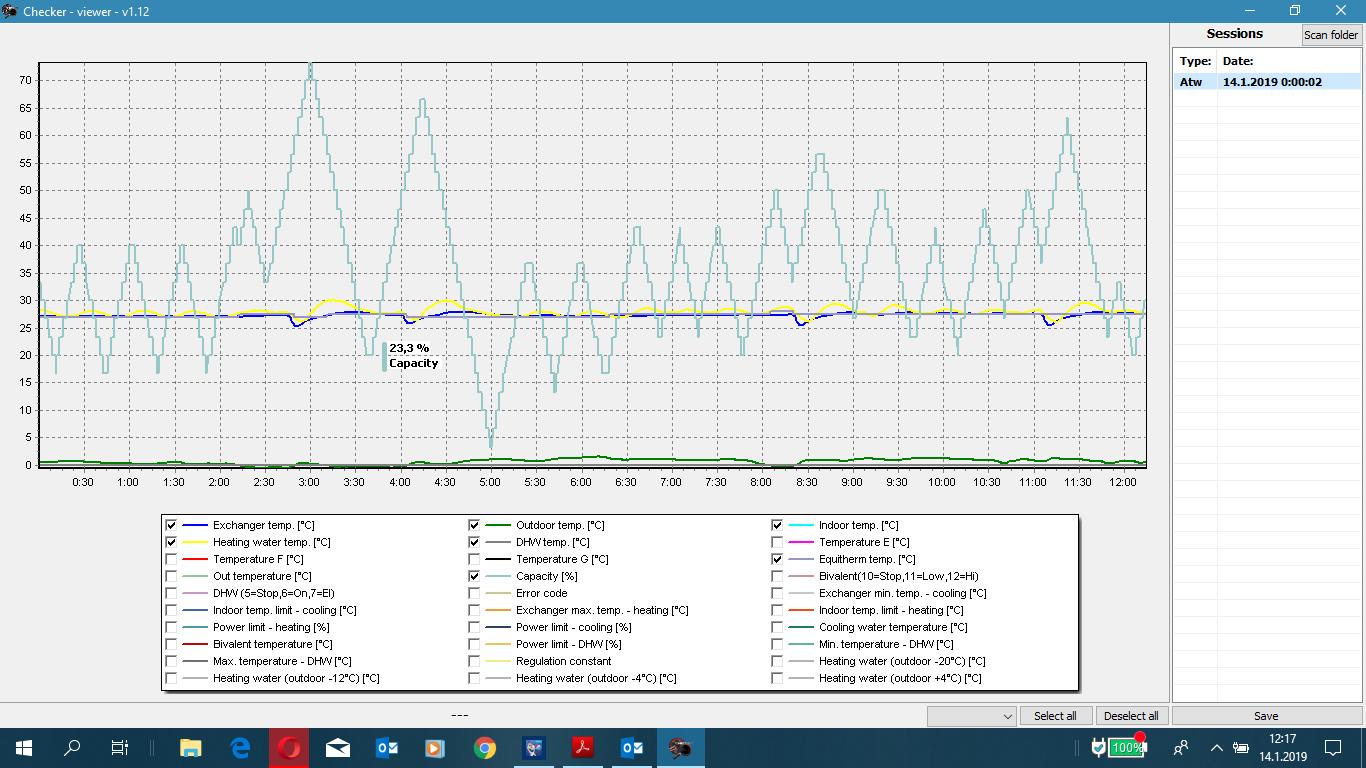Screen dimensions: 1366x768
Task: Click the Scan folder button
Action: [x=1330, y=35]
